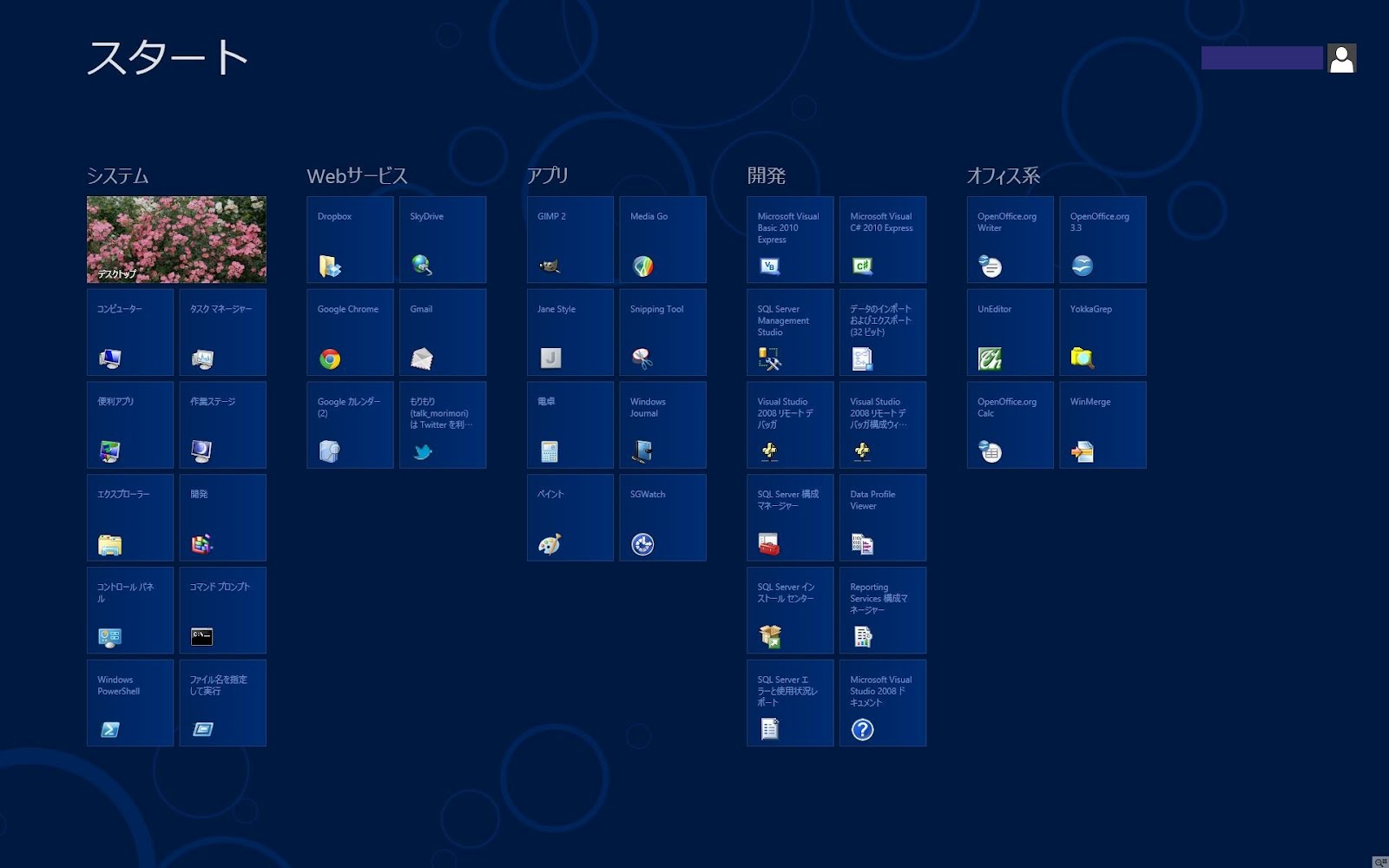This screenshot has height=868, width=1389.
Task: Open ファイル名を指定して実行 tile
Action: pyautogui.click(x=223, y=703)
